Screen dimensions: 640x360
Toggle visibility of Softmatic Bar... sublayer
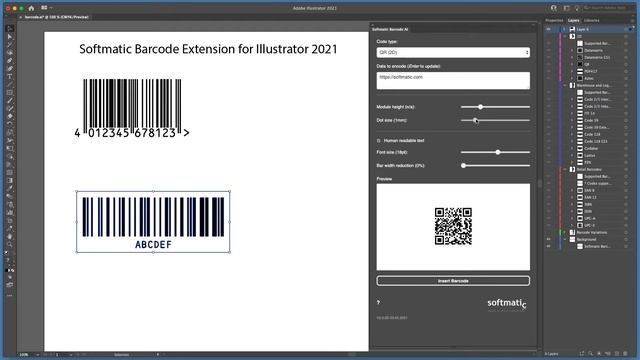548,246
